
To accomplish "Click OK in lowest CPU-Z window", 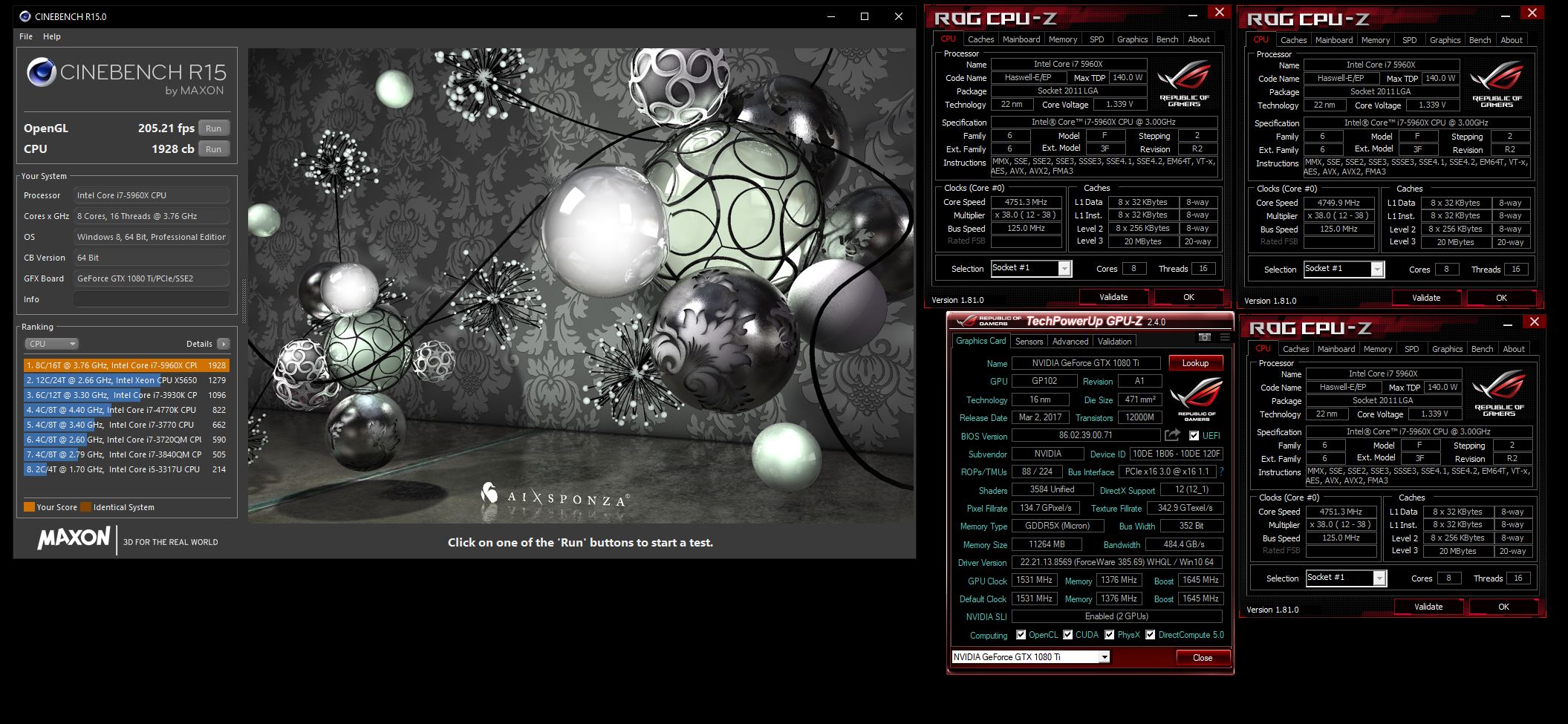I will pyautogui.click(x=1503, y=607).
